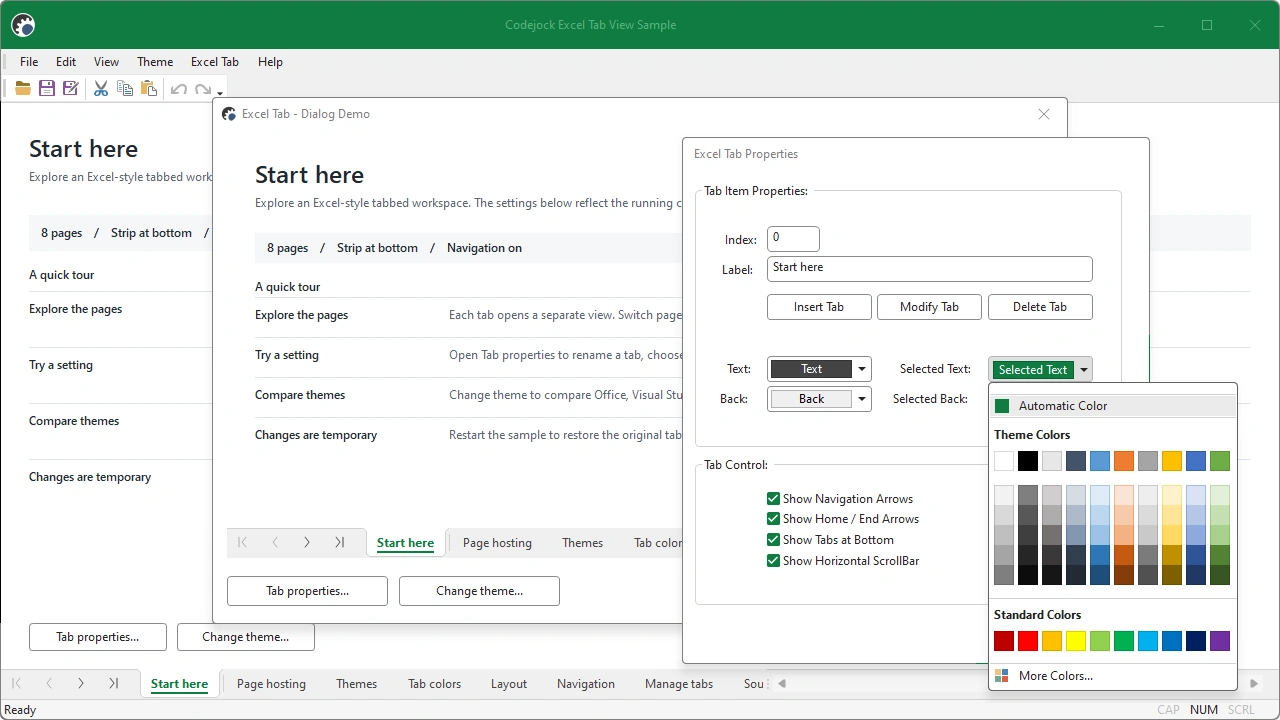
Task: Click the Save toolbar icon
Action: pyautogui.click(x=47, y=88)
